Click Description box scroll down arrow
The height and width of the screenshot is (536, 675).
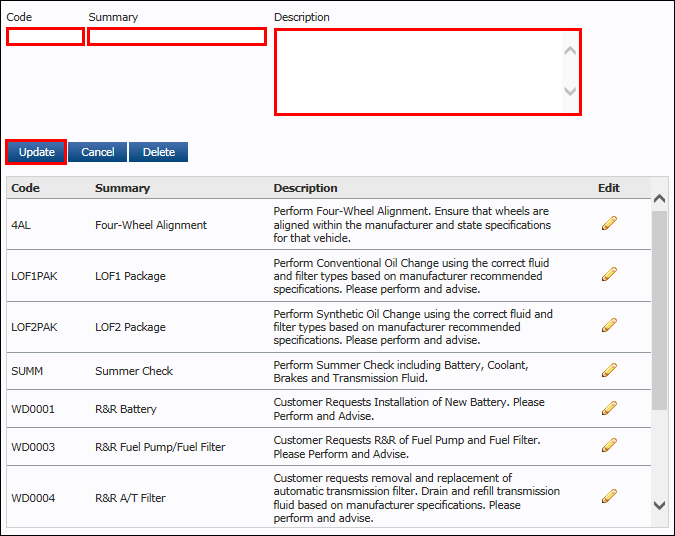tap(570, 91)
